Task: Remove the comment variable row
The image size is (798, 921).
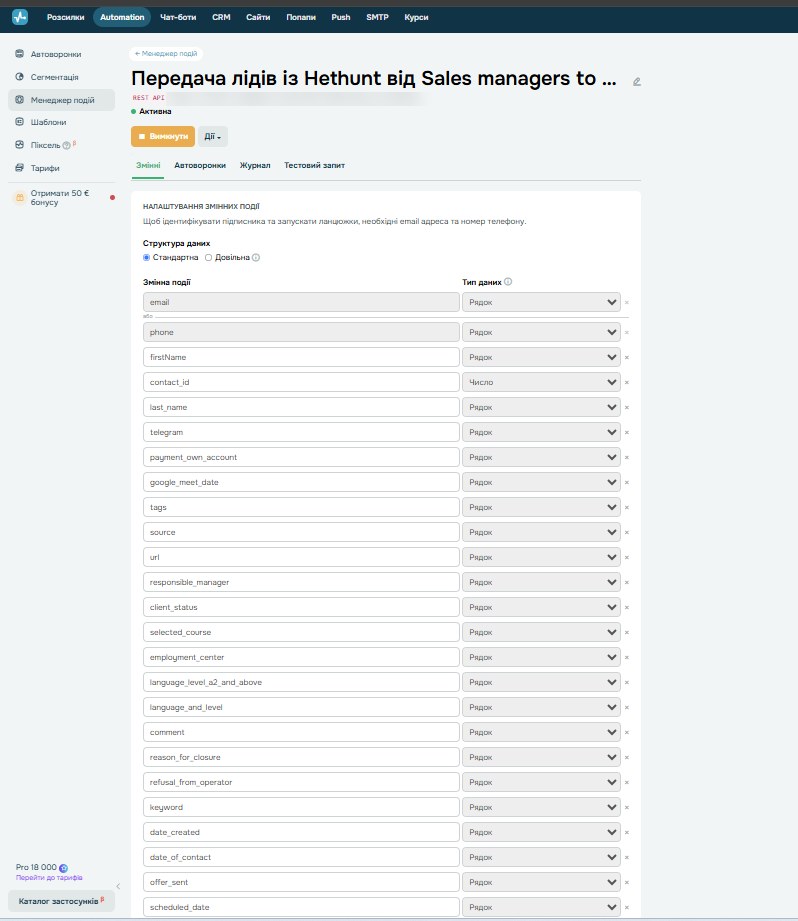Action: click(x=627, y=732)
